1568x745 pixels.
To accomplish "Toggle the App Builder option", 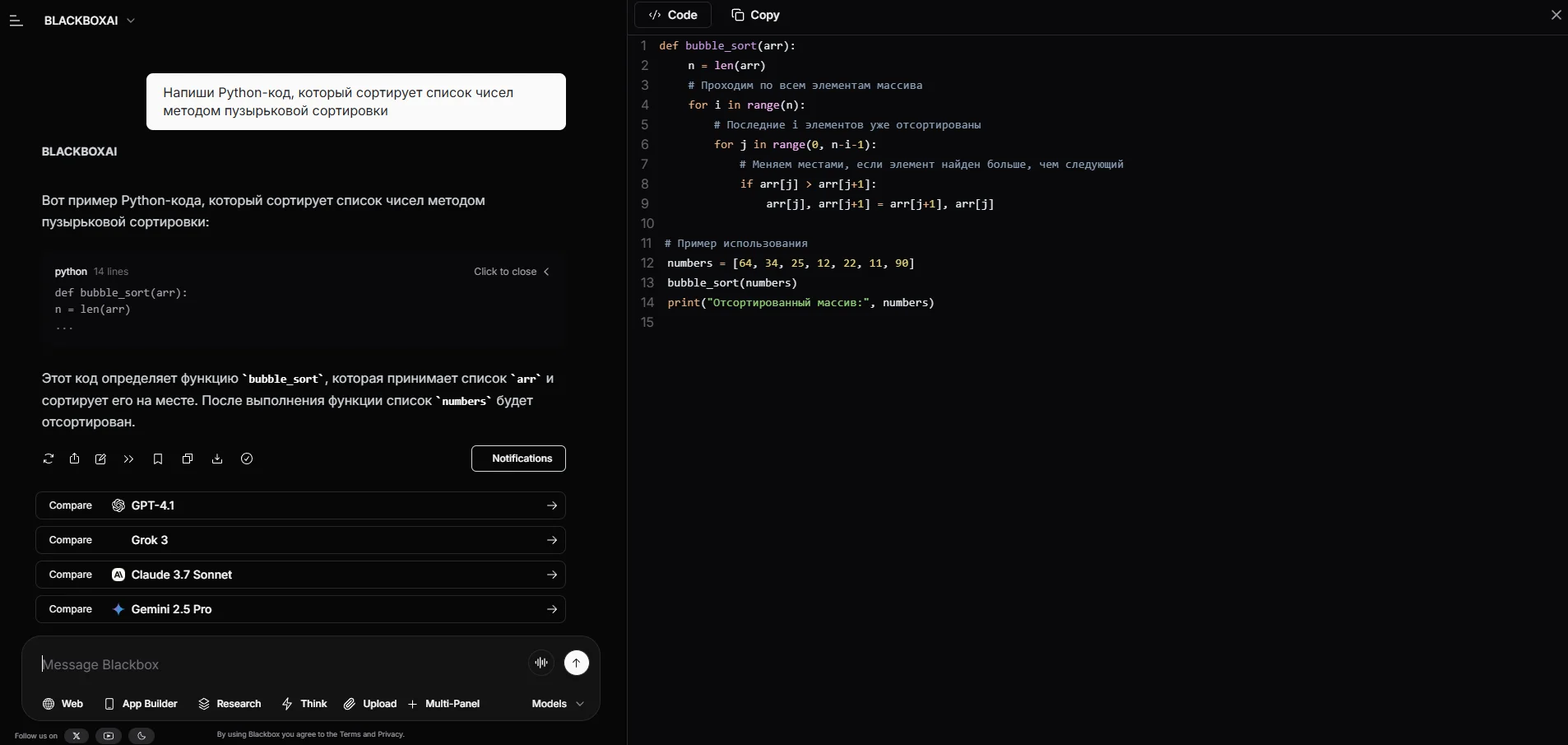I will (141, 704).
